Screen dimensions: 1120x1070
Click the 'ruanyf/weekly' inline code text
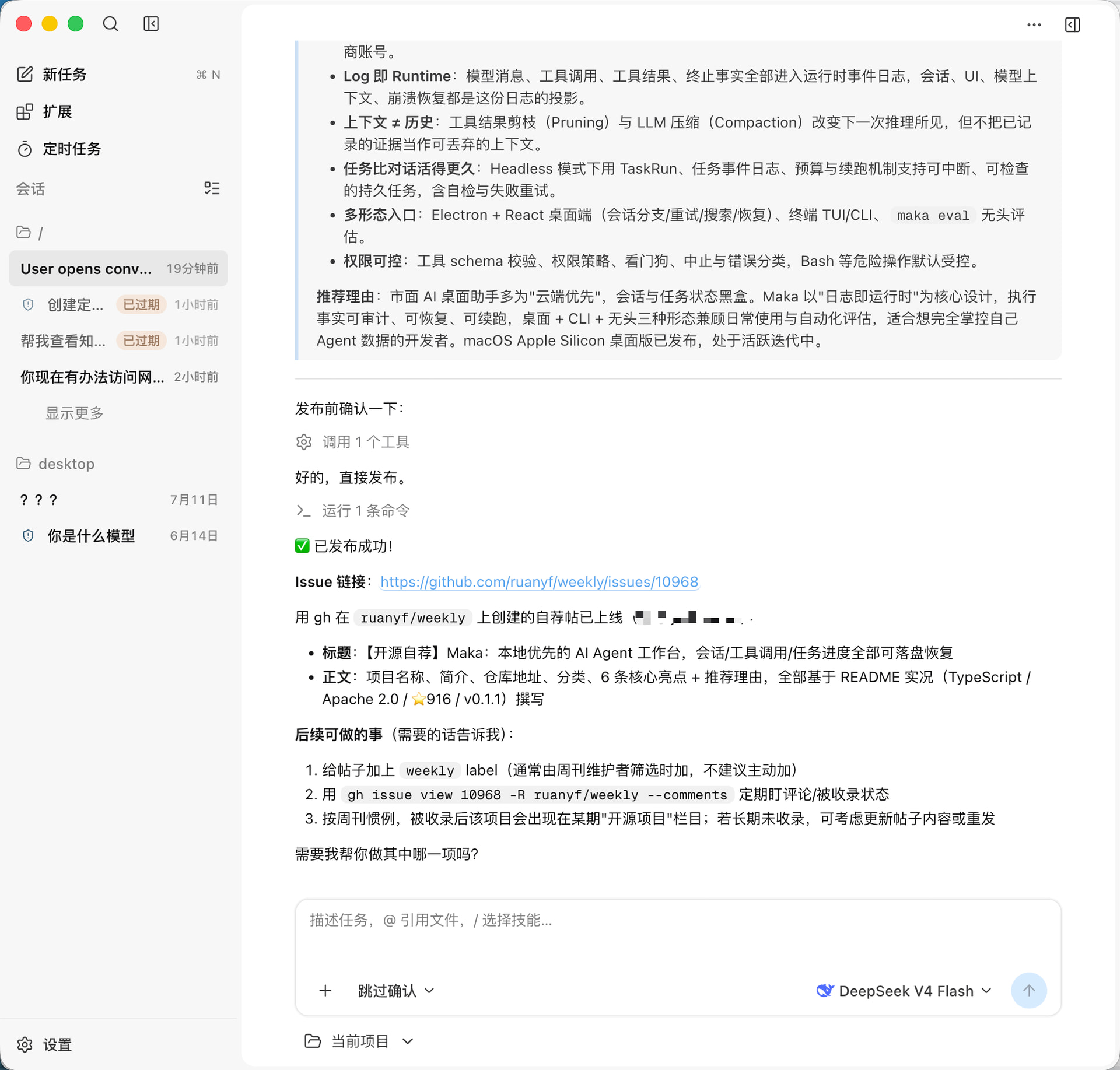click(x=413, y=618)
